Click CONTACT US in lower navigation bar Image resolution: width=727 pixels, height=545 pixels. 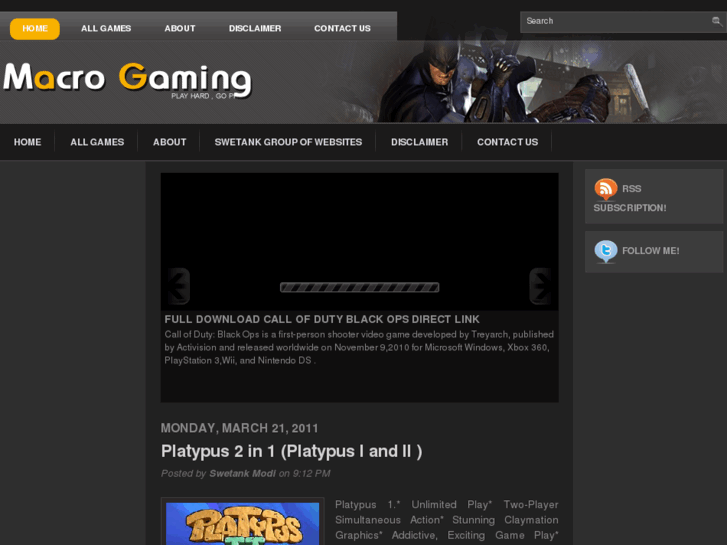click(x=507, y=142)
